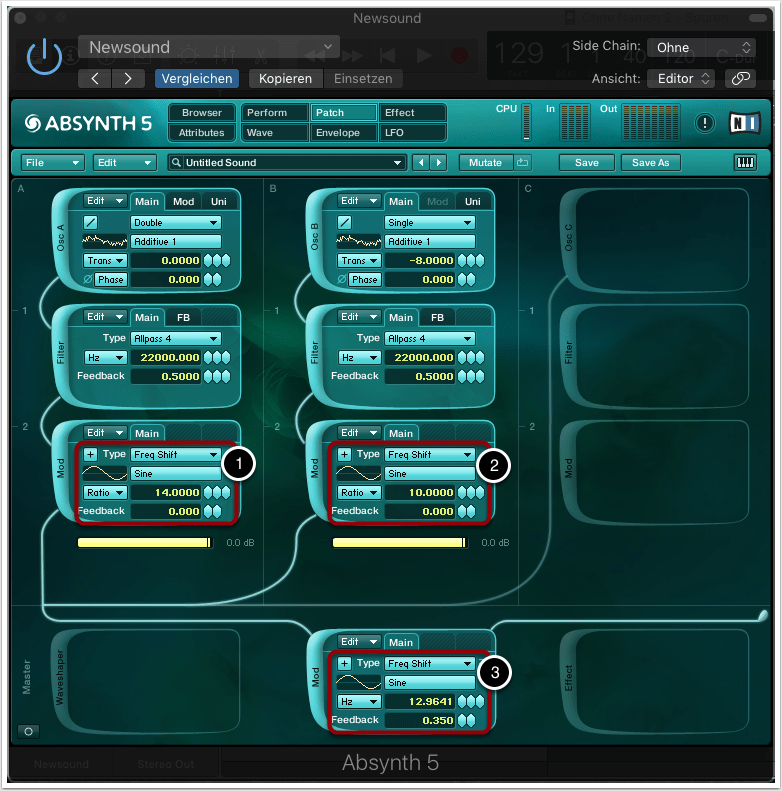Go to previous preset with left arrow
This screenshot has width=782, height=791.
95,79
